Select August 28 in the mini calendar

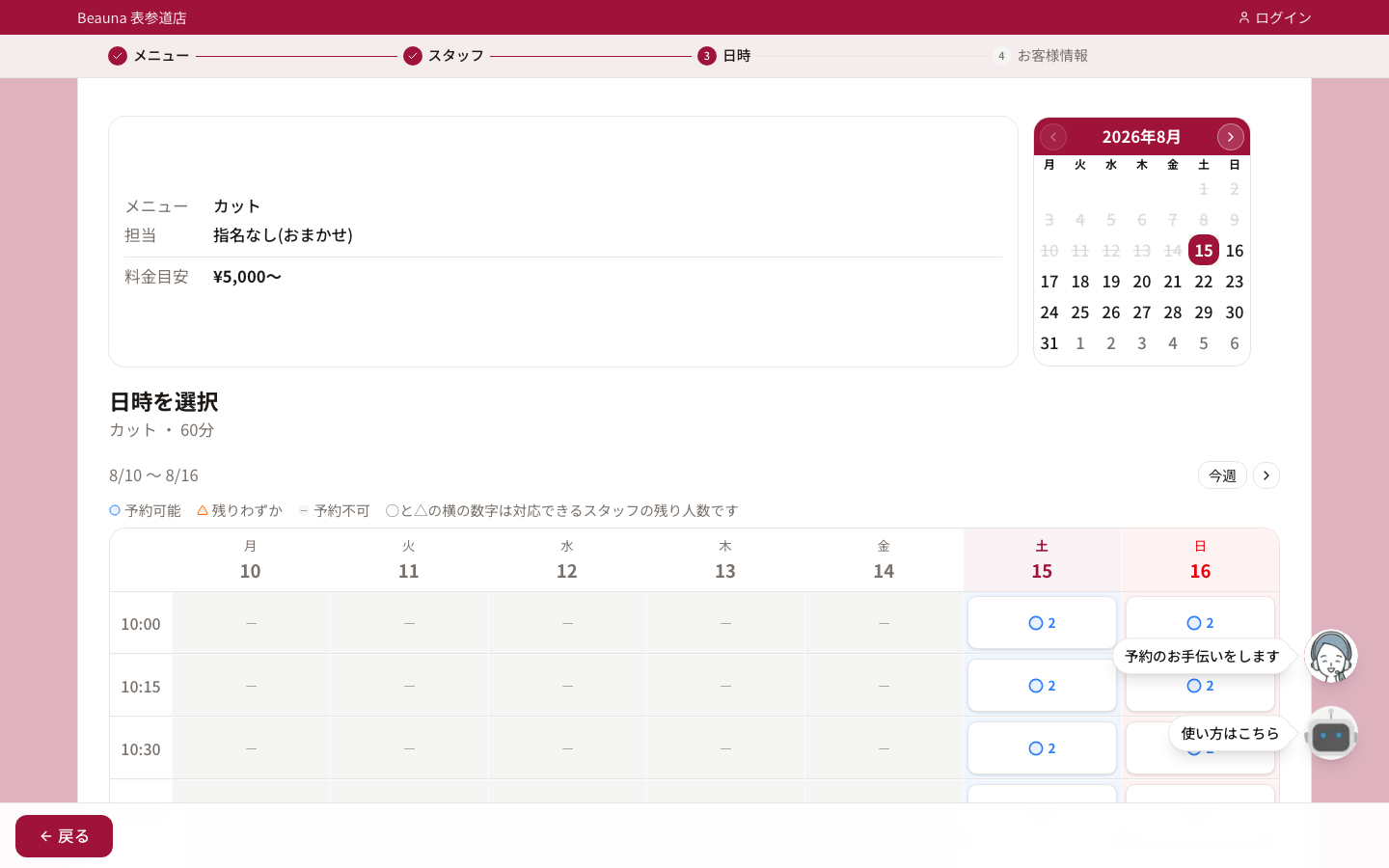1173,312
